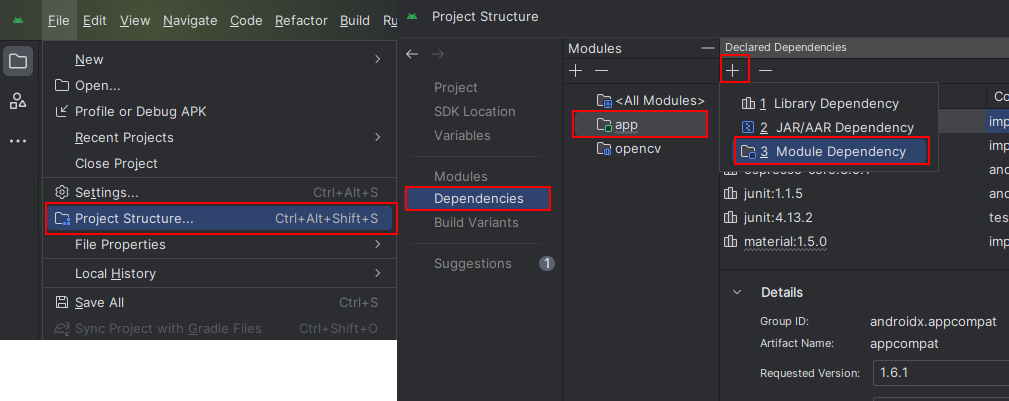Click the more tool windows ellipsis
Screen dimensions: 1009x401
pos(18,141)
